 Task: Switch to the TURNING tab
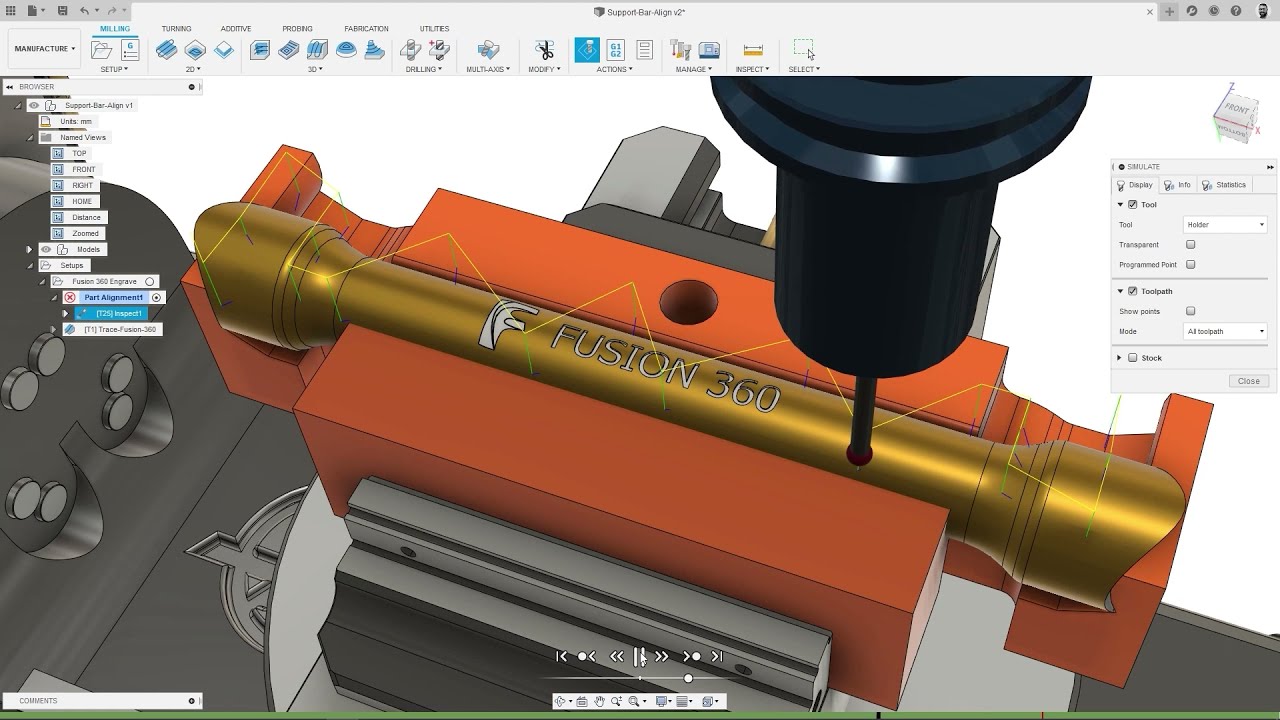(177, 29)
